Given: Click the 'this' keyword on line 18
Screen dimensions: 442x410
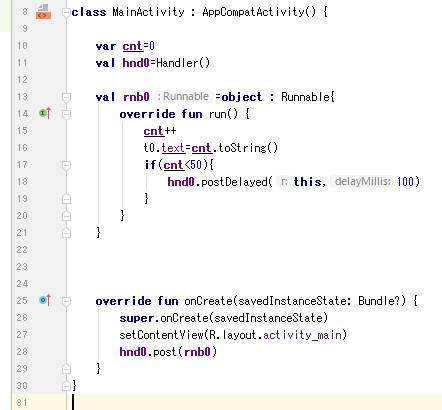Looking at the screenshot, I should pos(307,182).
